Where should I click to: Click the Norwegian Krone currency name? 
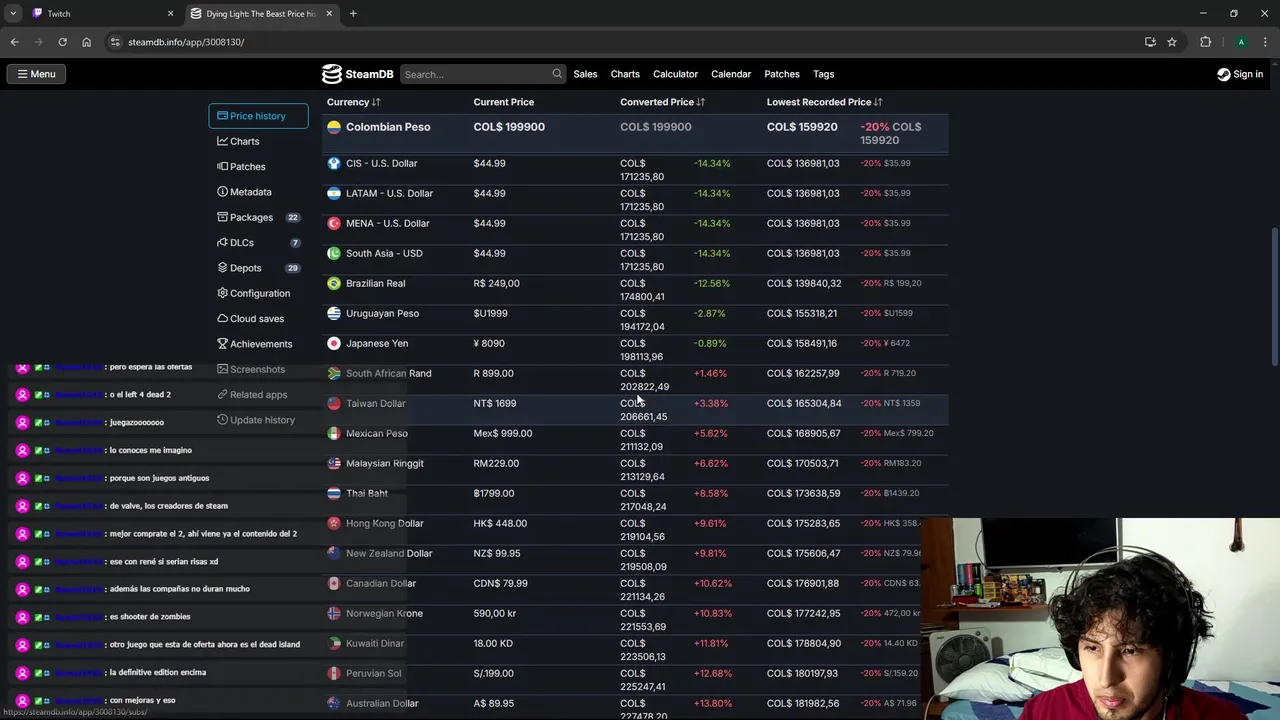(x=384, y=613)
